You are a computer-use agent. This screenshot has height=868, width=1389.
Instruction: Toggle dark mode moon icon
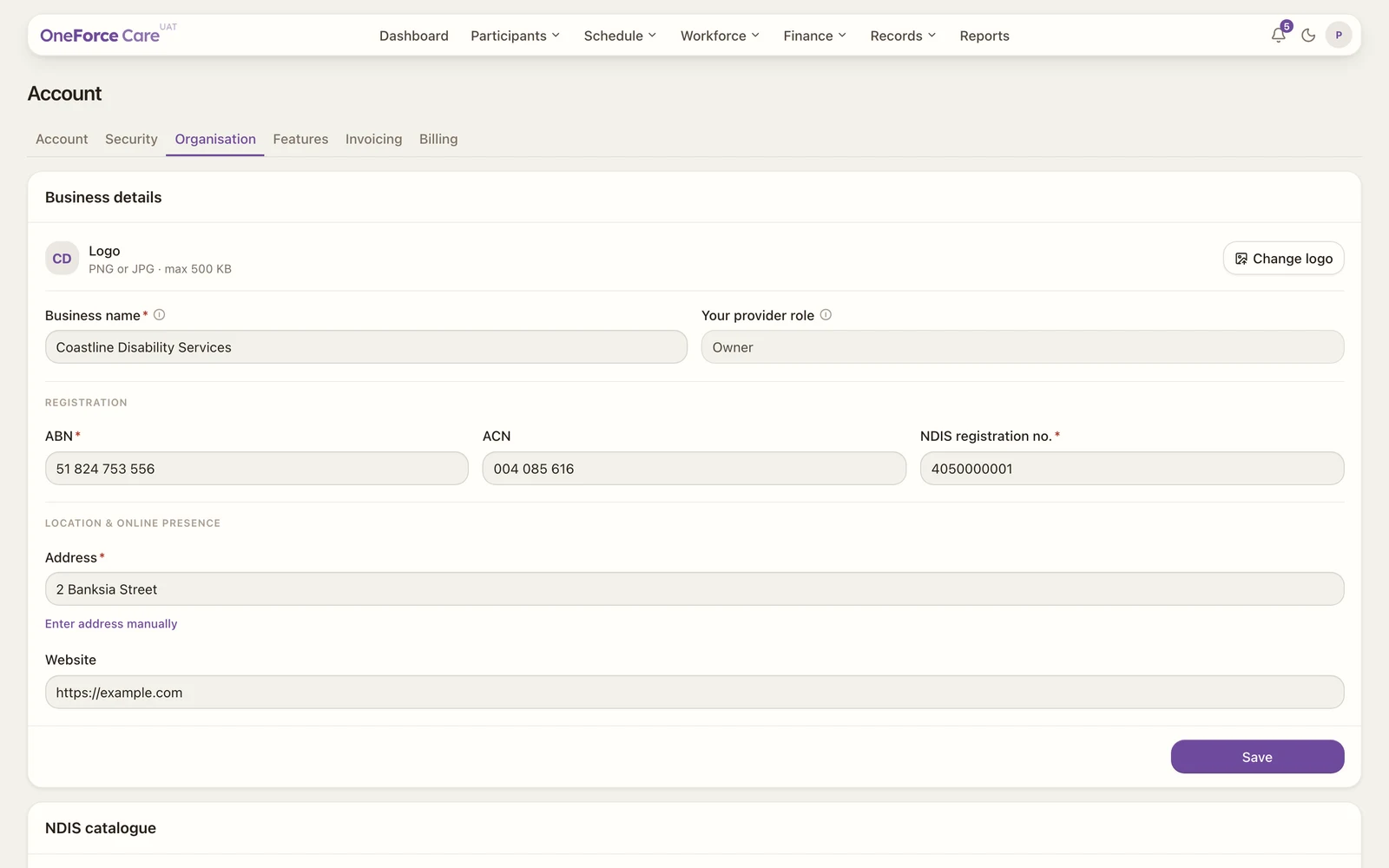(x=1308, y=36)
